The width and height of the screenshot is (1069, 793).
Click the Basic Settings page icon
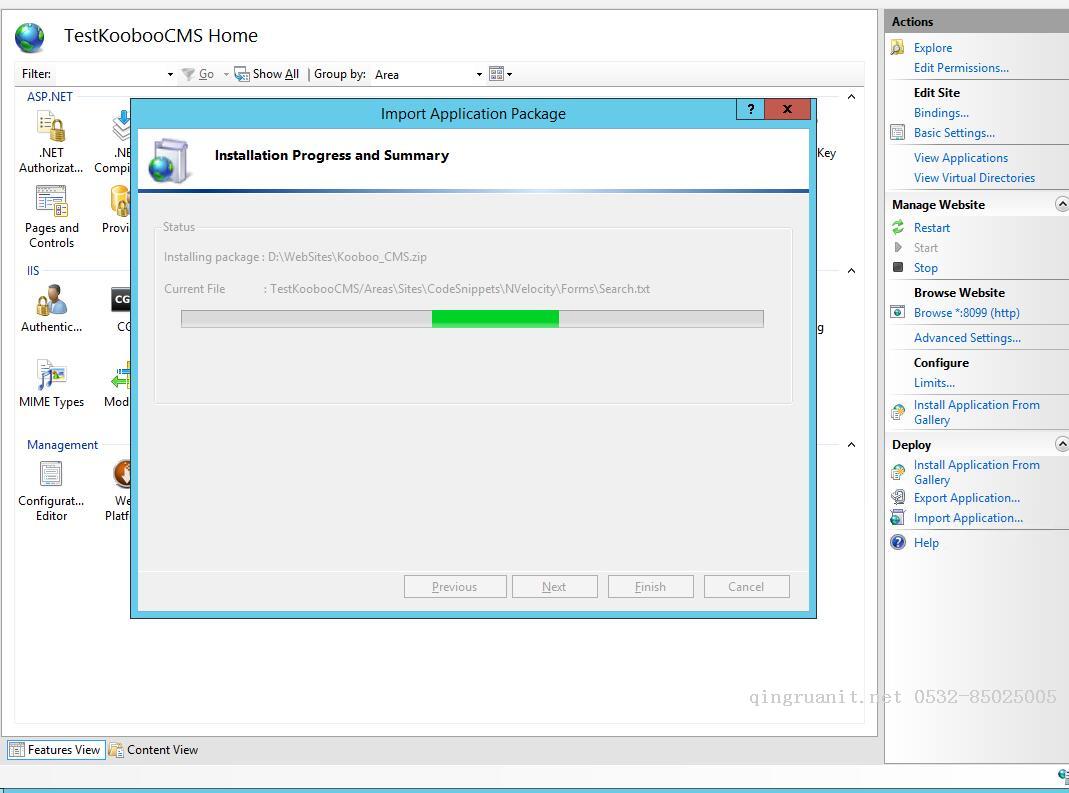898,132
